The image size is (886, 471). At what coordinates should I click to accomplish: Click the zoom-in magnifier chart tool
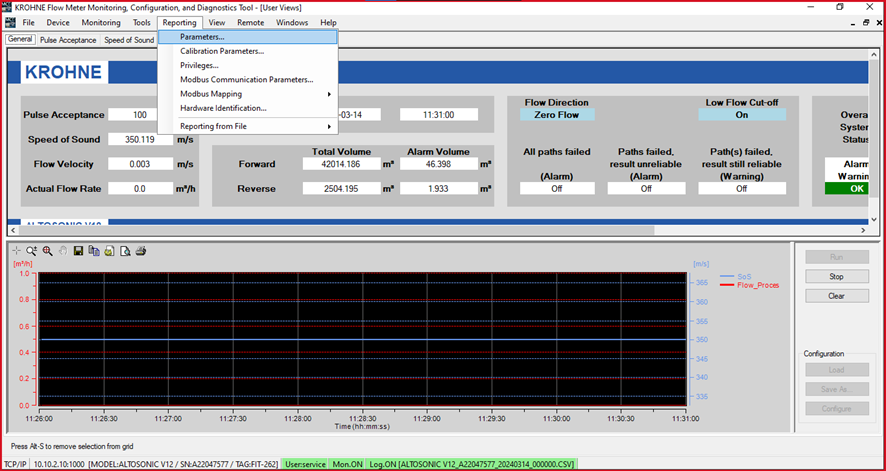point(32,251)
